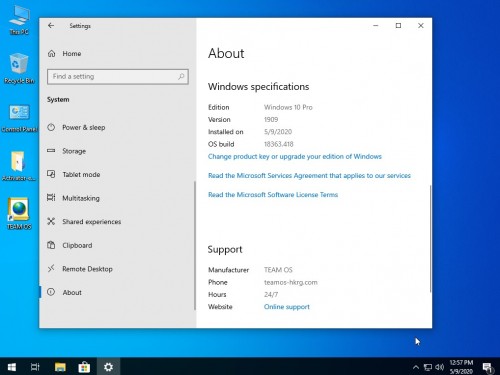Screen dimensions: 500x375
Task: Minimize the Settings window
Action: [x=376, y=26]
